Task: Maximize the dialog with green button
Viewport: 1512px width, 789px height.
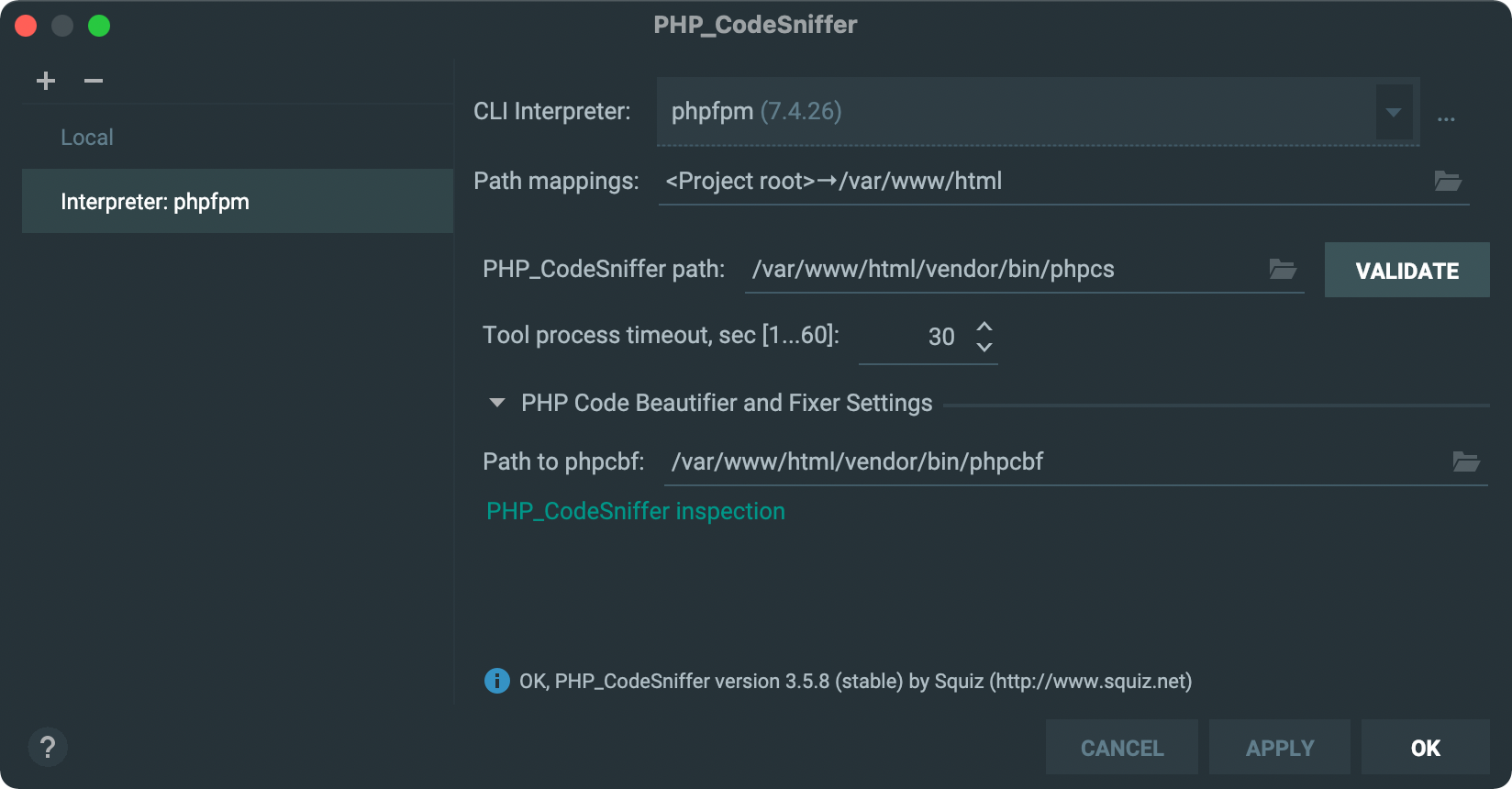Action: point(99,26)
